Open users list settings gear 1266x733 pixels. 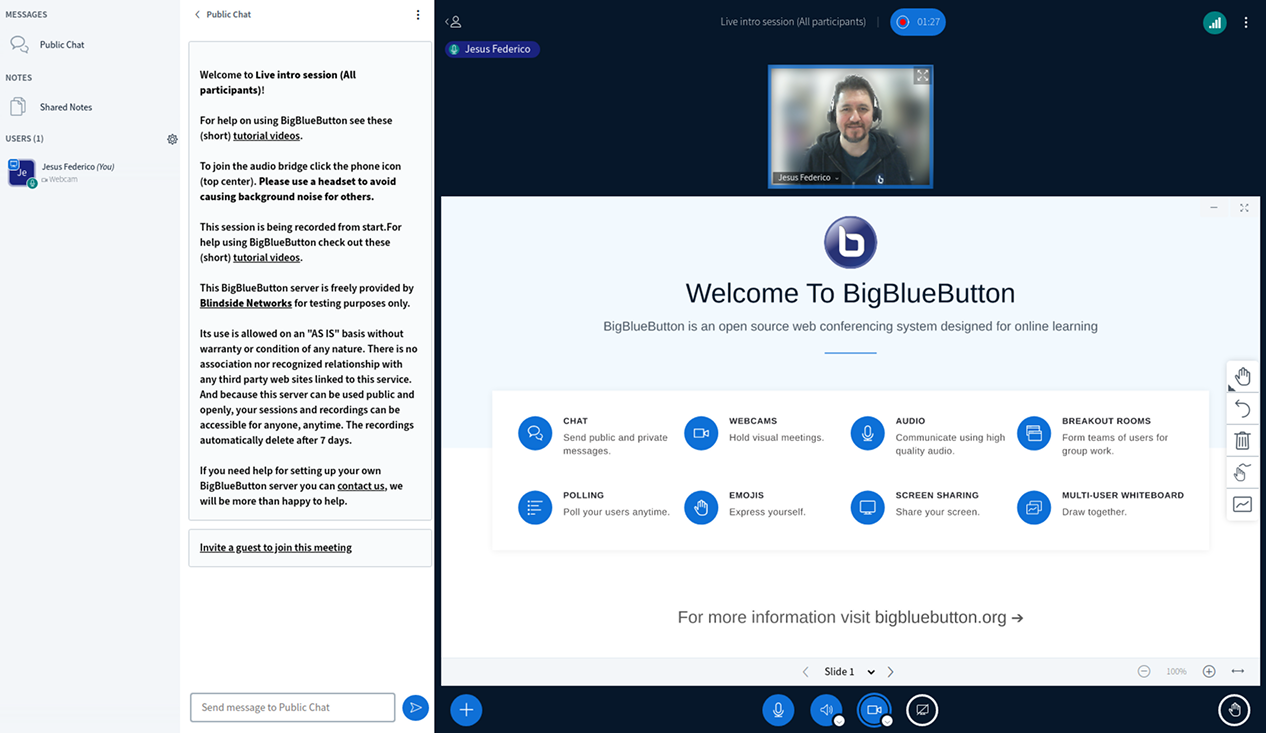172,139
